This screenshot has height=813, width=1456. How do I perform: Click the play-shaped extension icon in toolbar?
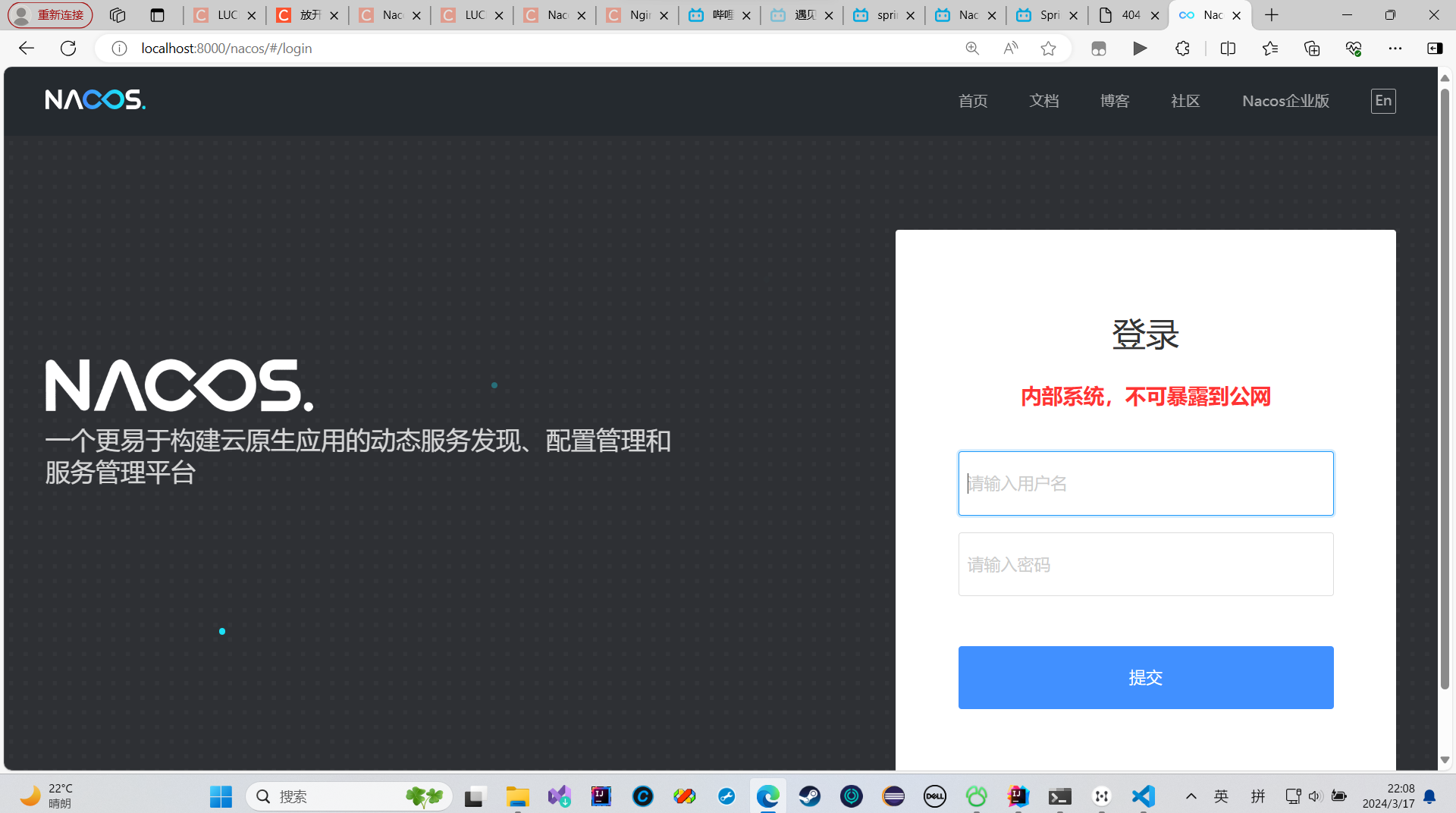click(x=1140, y=49)
